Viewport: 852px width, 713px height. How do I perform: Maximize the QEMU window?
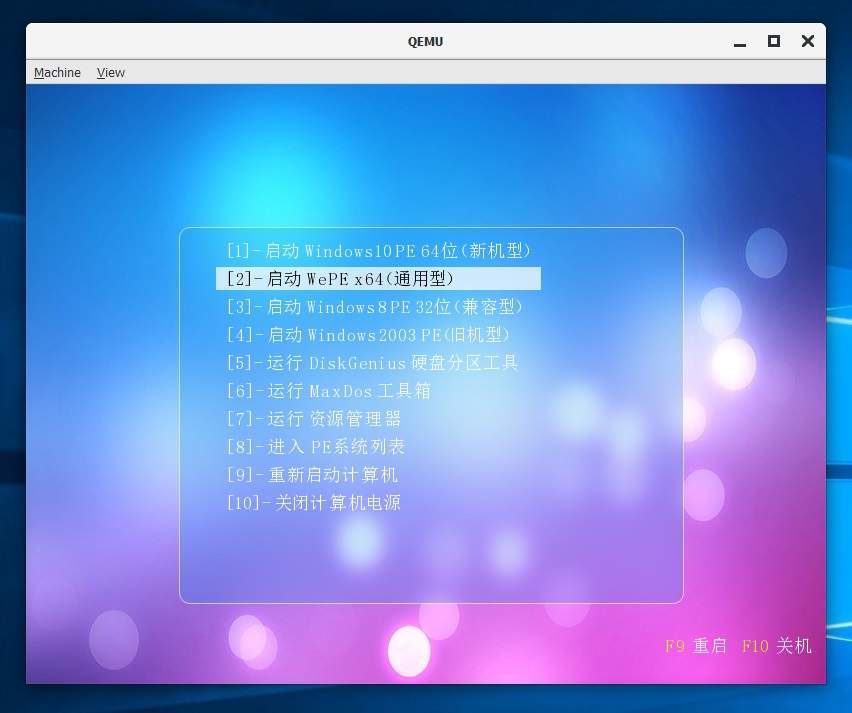click(x=774, y=41)
